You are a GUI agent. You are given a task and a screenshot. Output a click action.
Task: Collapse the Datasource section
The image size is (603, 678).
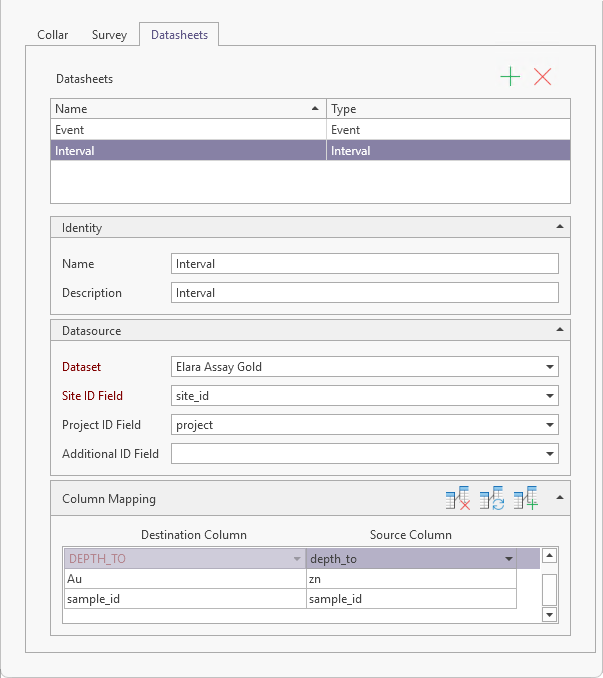pos(559,330)
